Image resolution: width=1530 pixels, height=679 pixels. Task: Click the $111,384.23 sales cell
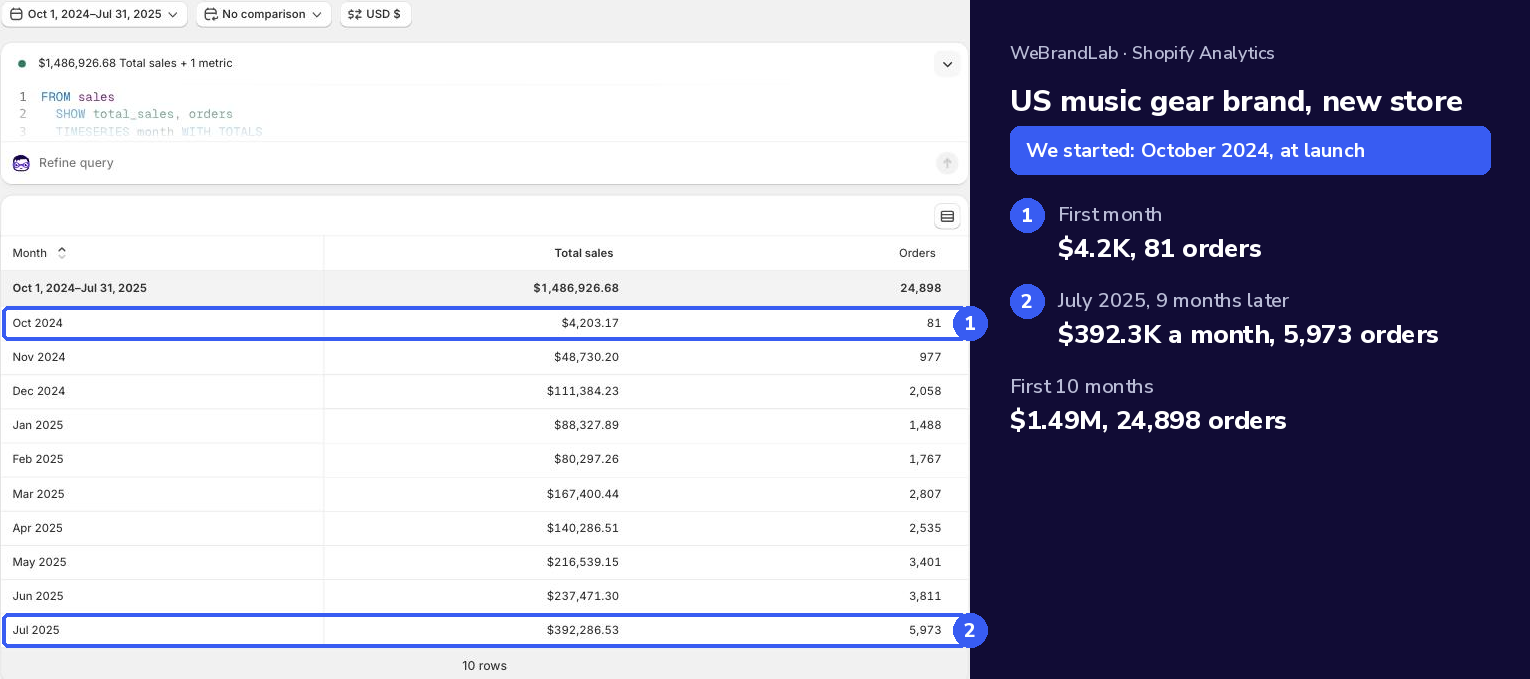pyautogui.click(x=583, y=391)
